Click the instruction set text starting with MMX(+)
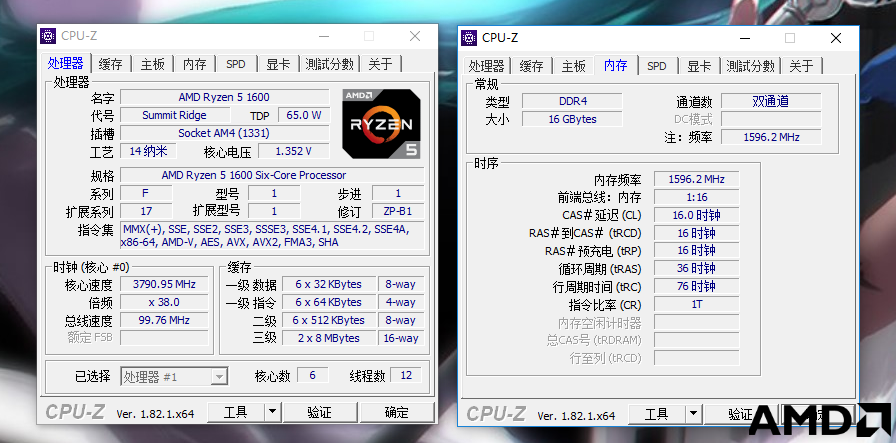896x443 pixels. (x=272, y=236)
